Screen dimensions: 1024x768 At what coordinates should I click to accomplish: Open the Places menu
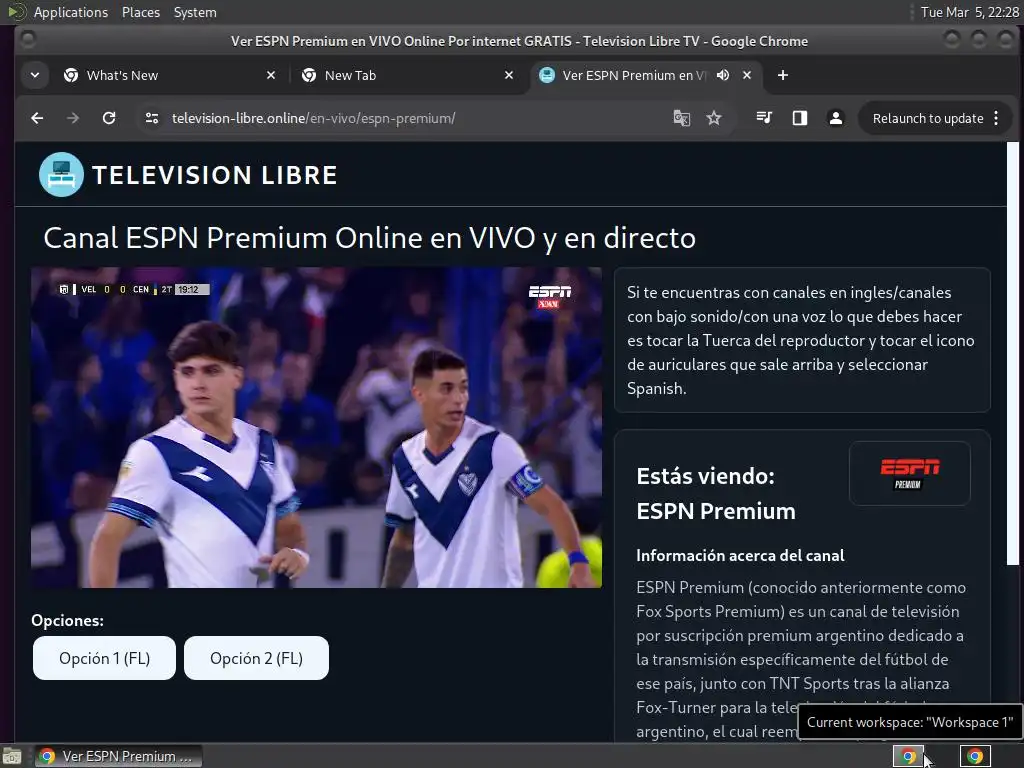141,12
